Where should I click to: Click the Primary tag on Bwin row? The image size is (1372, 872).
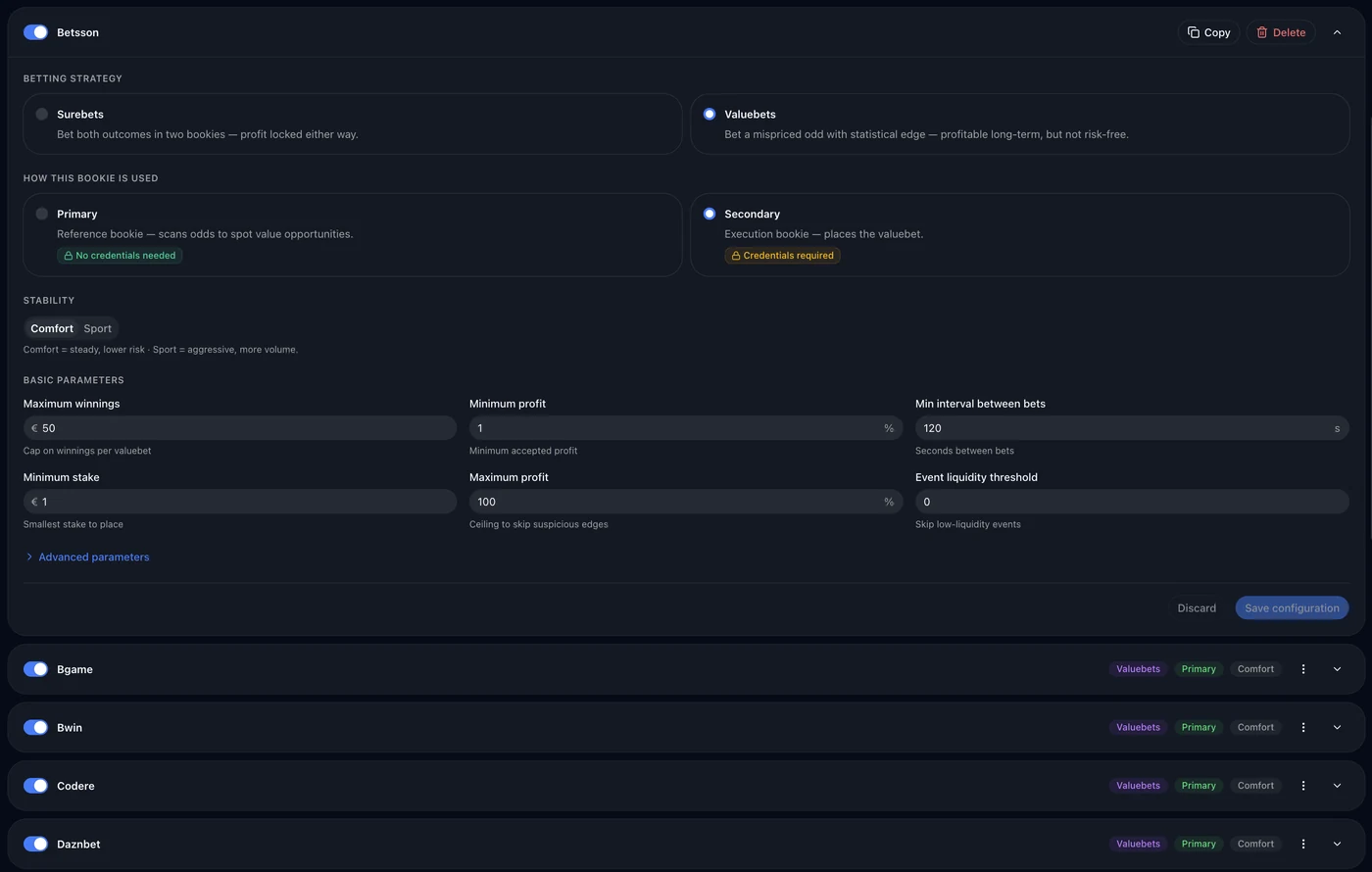[1199, 727]
